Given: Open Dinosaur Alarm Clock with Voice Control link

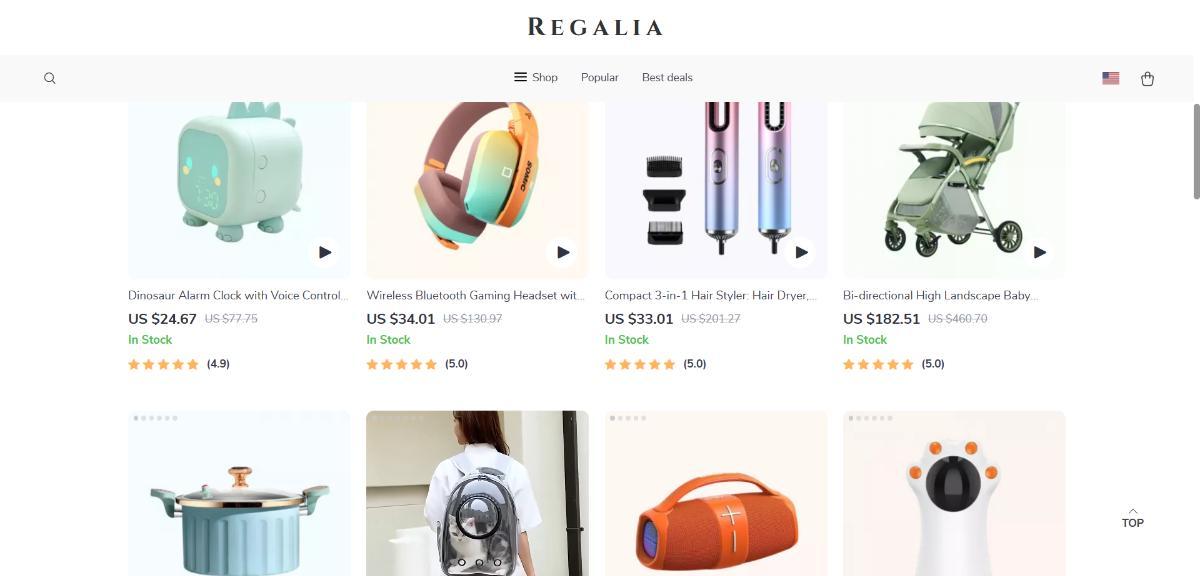Looking at the screenshot, I should click(x=239, y=295).
